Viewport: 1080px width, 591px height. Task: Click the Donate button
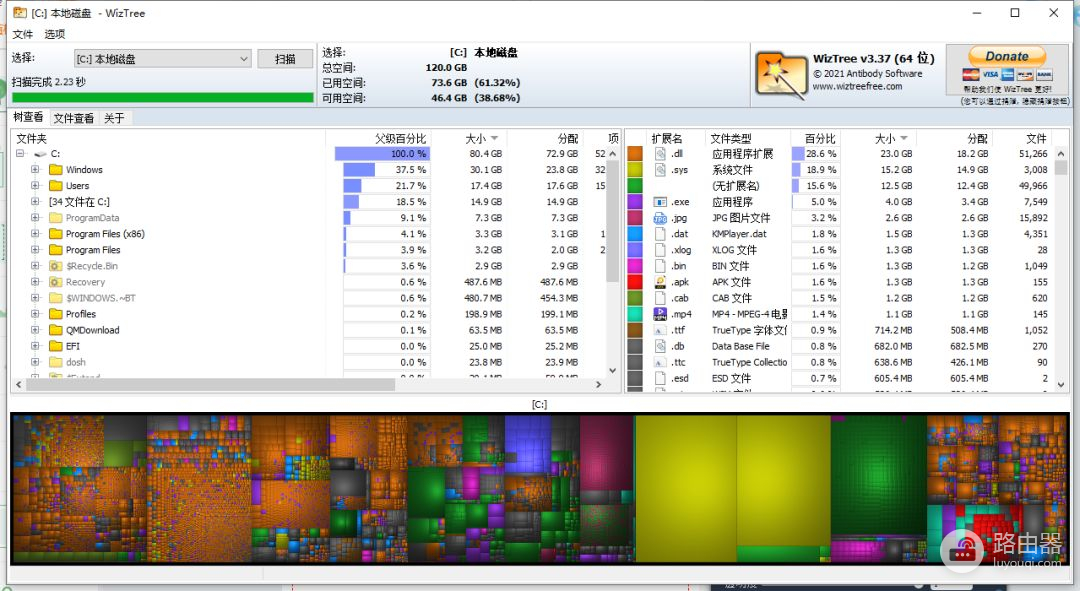(1007, 57)
